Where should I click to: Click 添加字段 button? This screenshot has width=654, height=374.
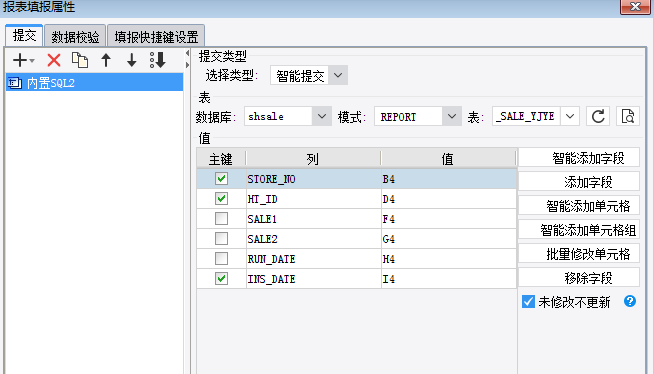tap(579, 182)
